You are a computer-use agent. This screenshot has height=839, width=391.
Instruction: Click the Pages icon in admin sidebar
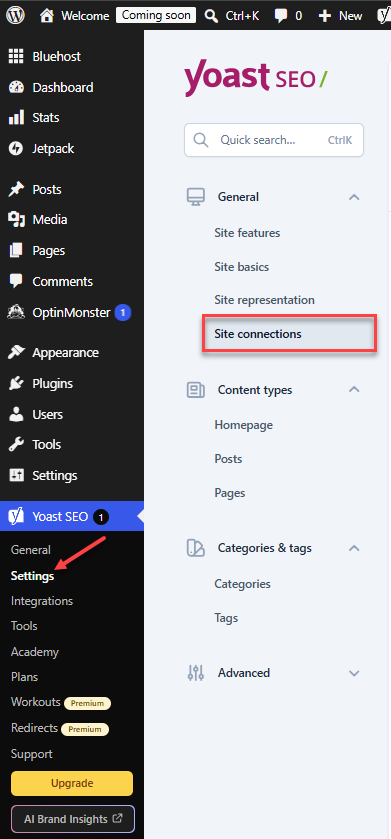pos(17,250)
